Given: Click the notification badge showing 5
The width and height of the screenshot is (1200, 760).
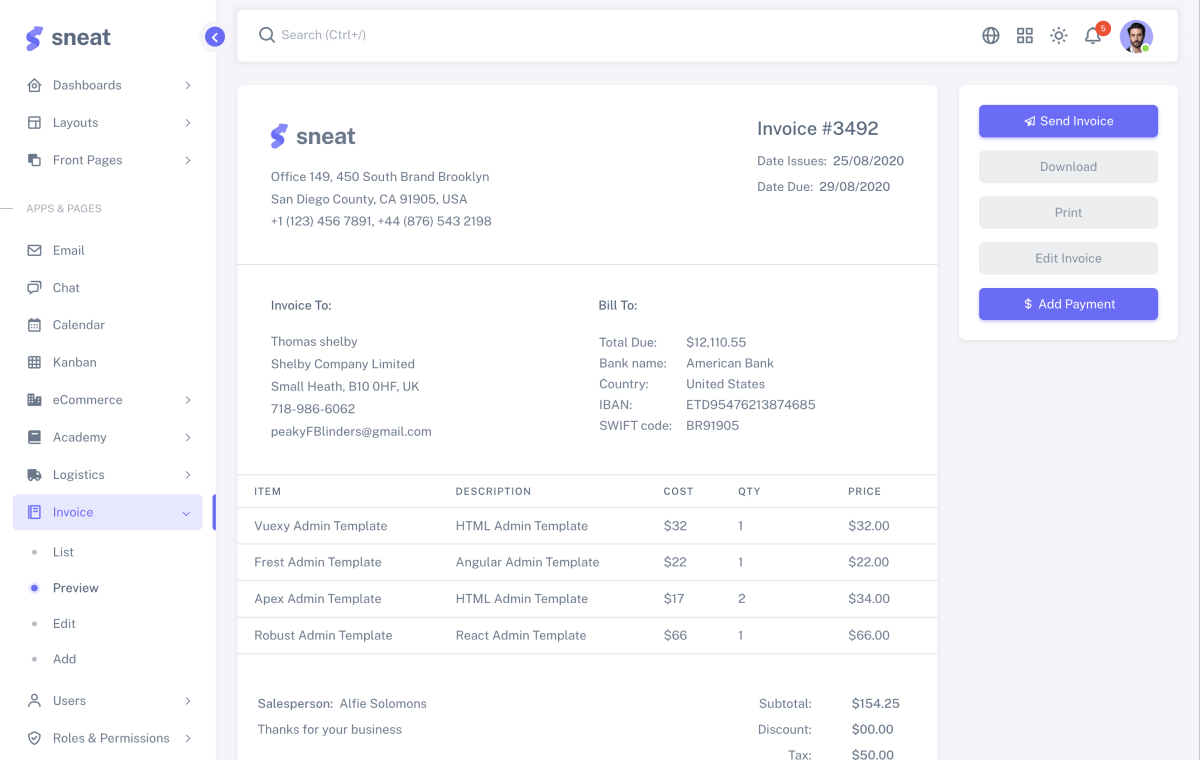Looking at the screenshot, I should pyautogui.click(x=1102, y=28).
